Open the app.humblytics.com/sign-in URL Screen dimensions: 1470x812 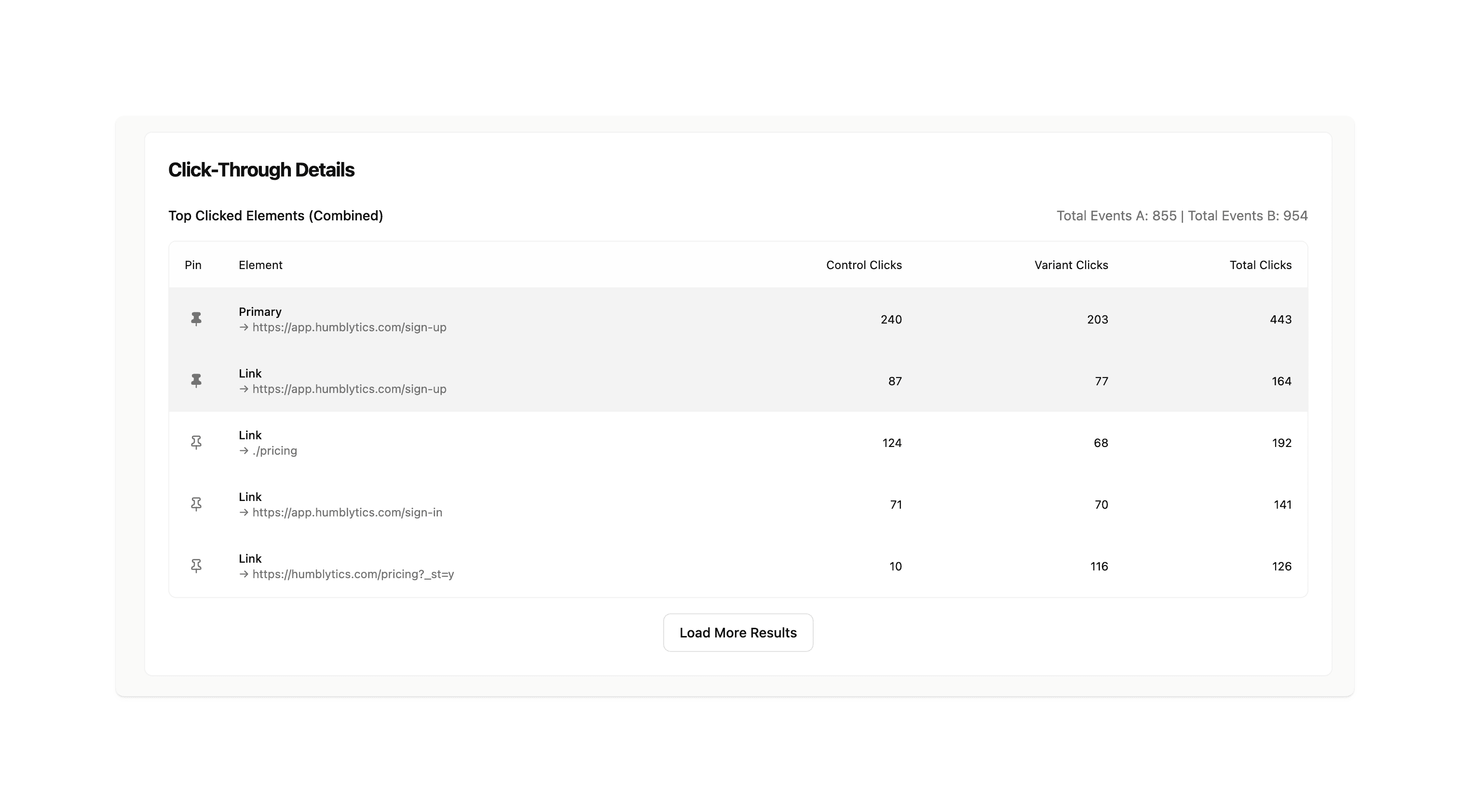pos(347,513)
